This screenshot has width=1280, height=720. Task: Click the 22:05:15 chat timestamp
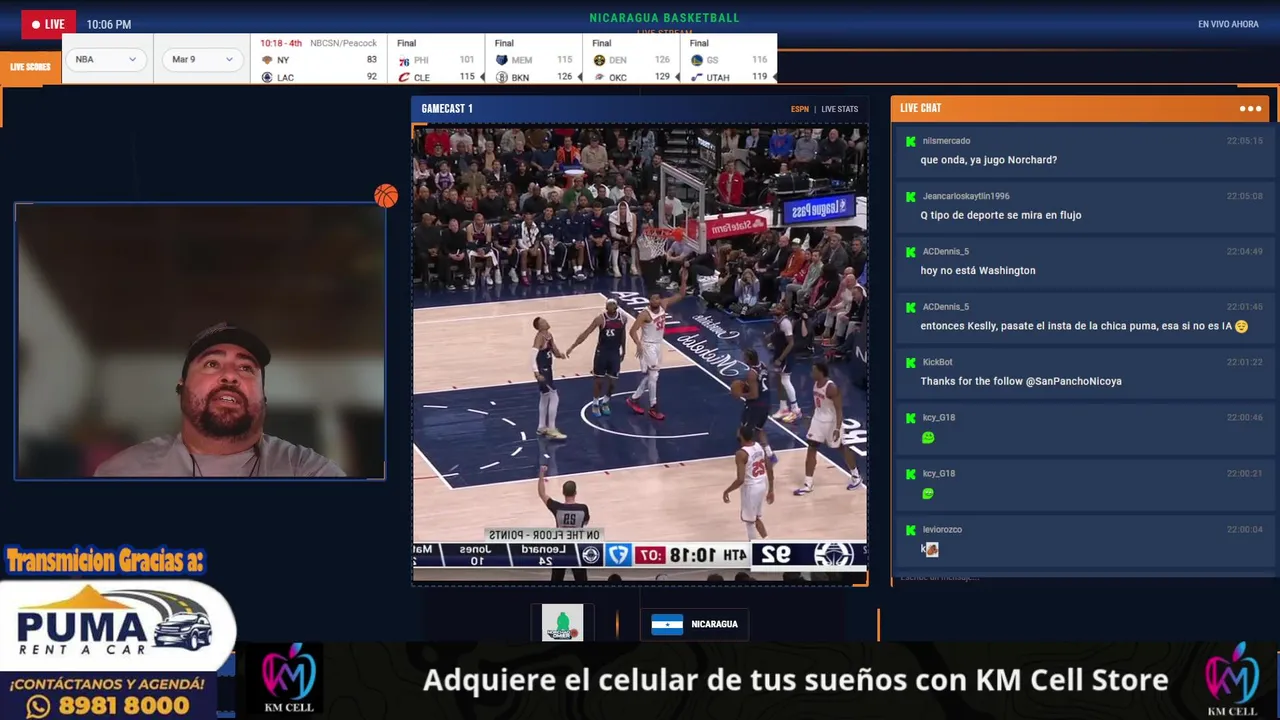click(x=1245, y=141)
